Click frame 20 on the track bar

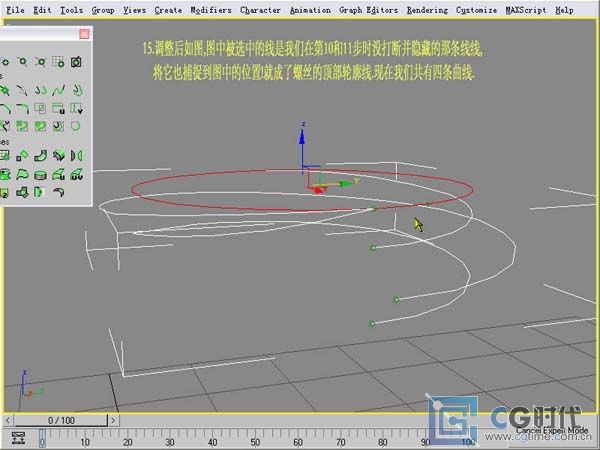pos(127,442)
